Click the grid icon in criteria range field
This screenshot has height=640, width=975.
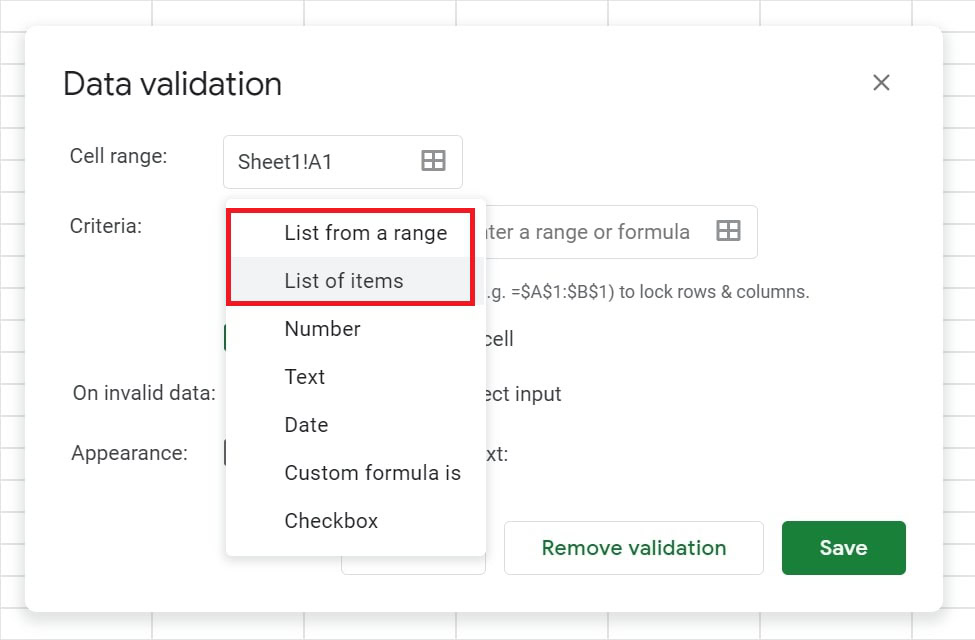coord(729,232)
